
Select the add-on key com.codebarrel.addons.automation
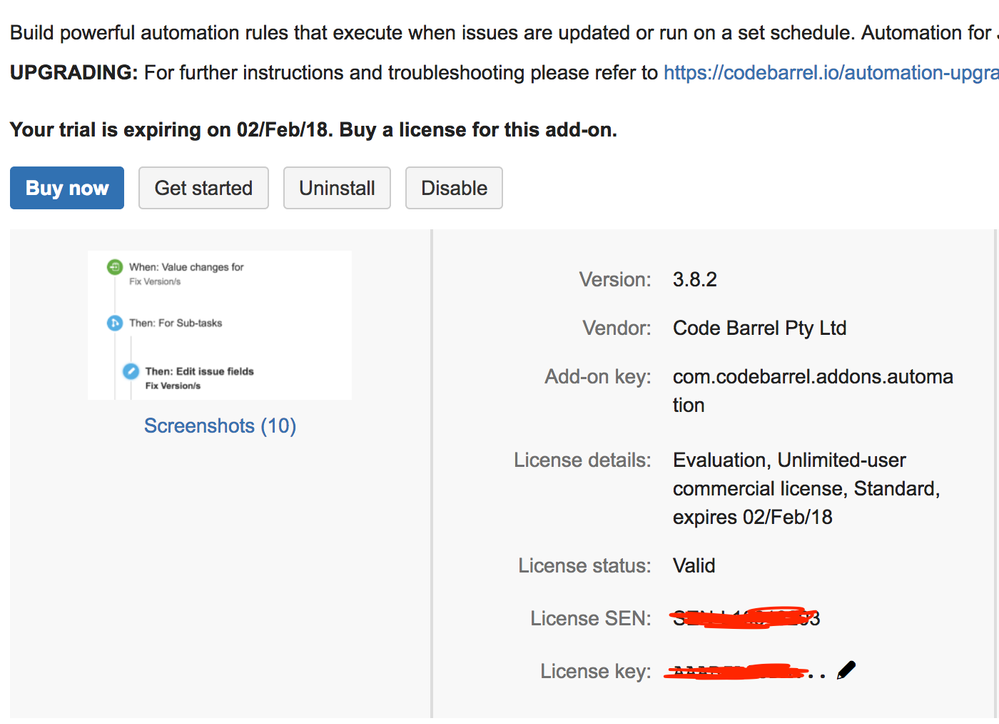click(x=813, y=391)
